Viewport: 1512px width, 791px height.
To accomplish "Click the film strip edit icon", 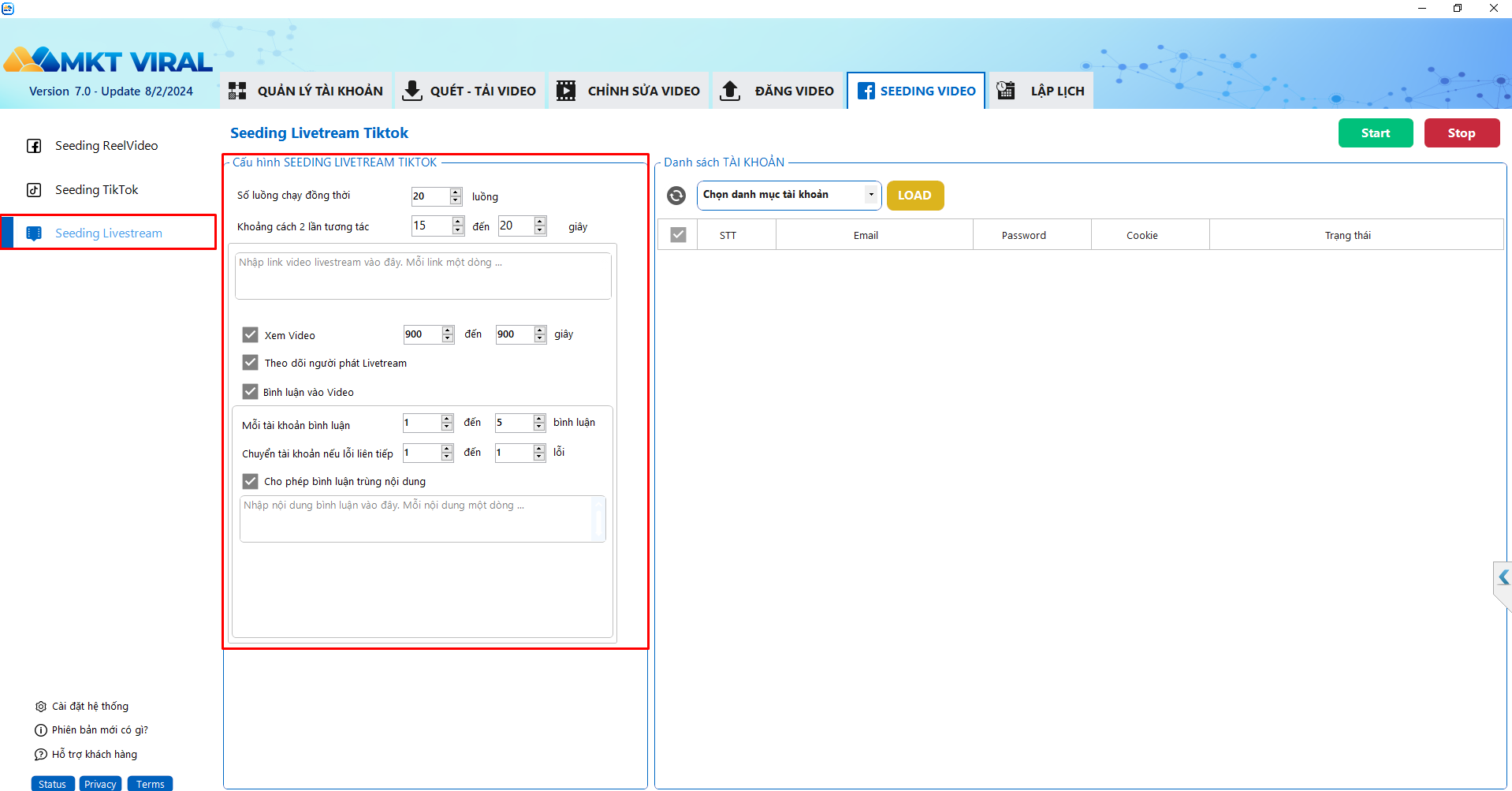I will click(566, 91).
